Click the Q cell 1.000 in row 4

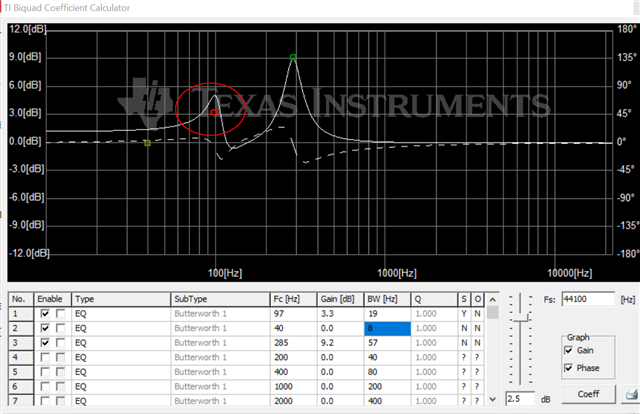tap(434, 357)
